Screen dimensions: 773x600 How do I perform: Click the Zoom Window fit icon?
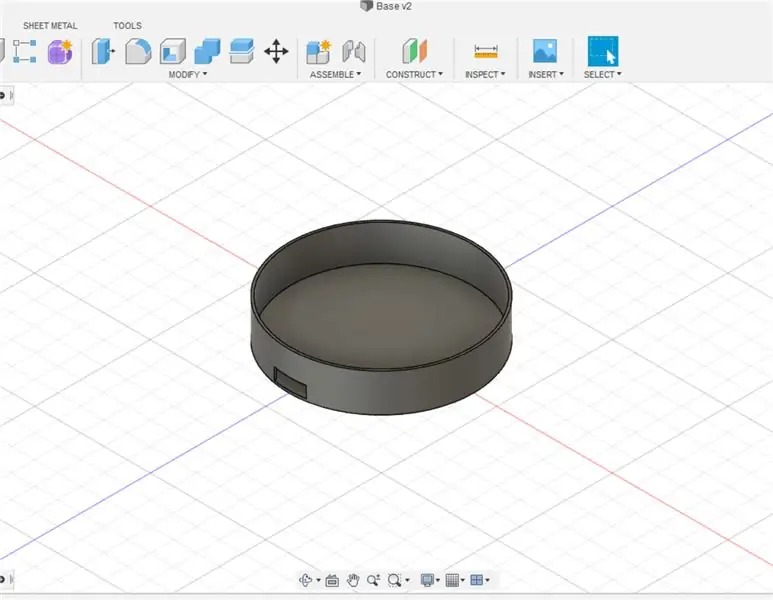click(394, 580)
